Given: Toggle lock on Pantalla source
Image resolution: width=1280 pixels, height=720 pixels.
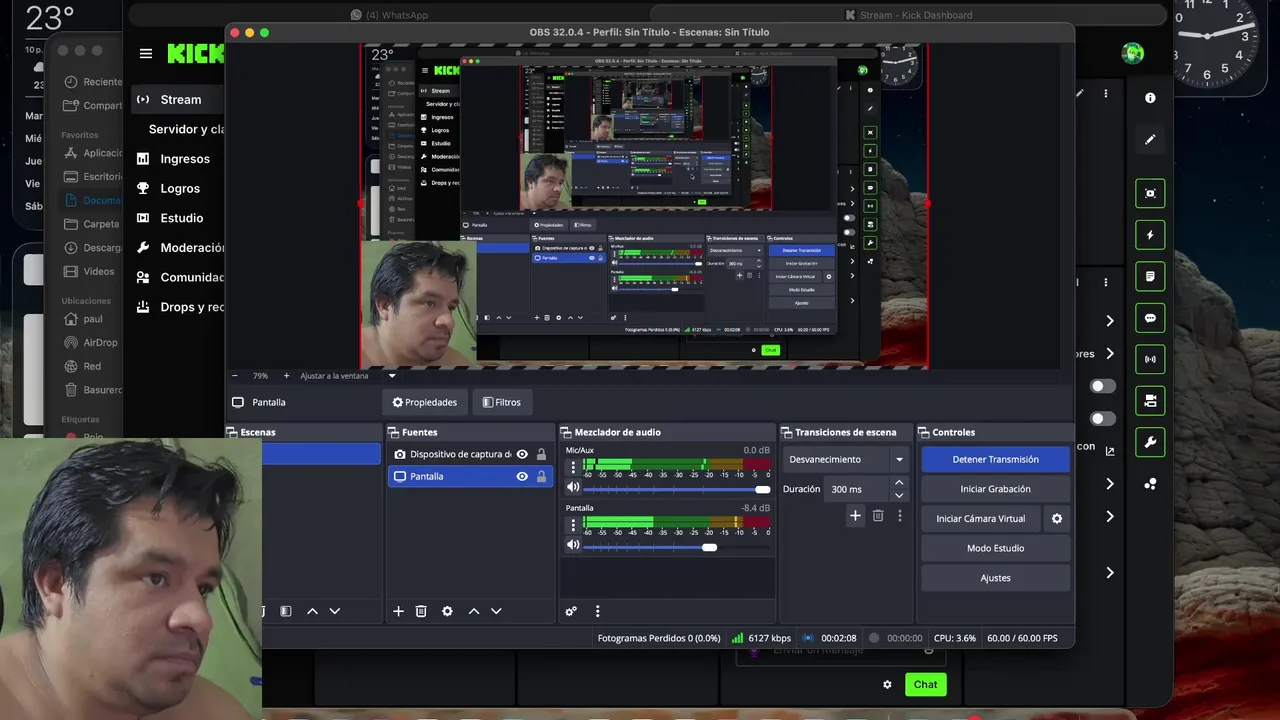Looking at the screenshot, I should [541, 477].
